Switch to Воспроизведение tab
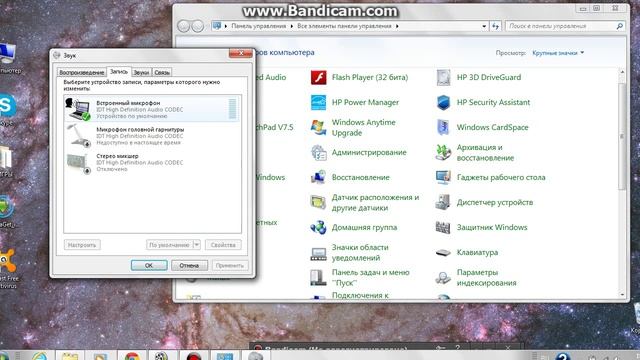This screenshot has height=360, width=640. pos(82,72)
